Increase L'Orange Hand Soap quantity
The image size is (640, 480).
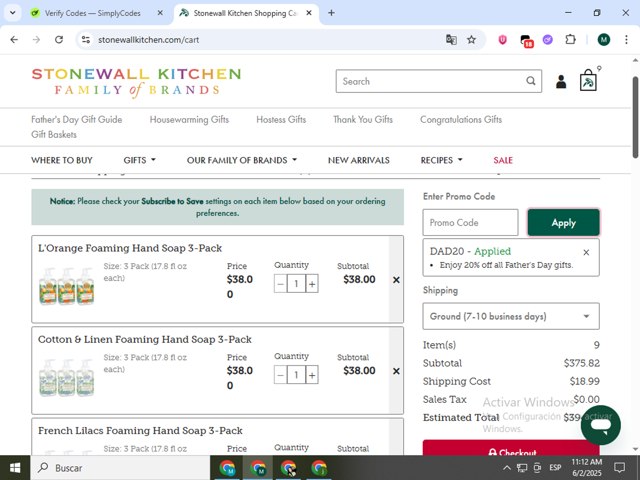[x=312, y=284]
